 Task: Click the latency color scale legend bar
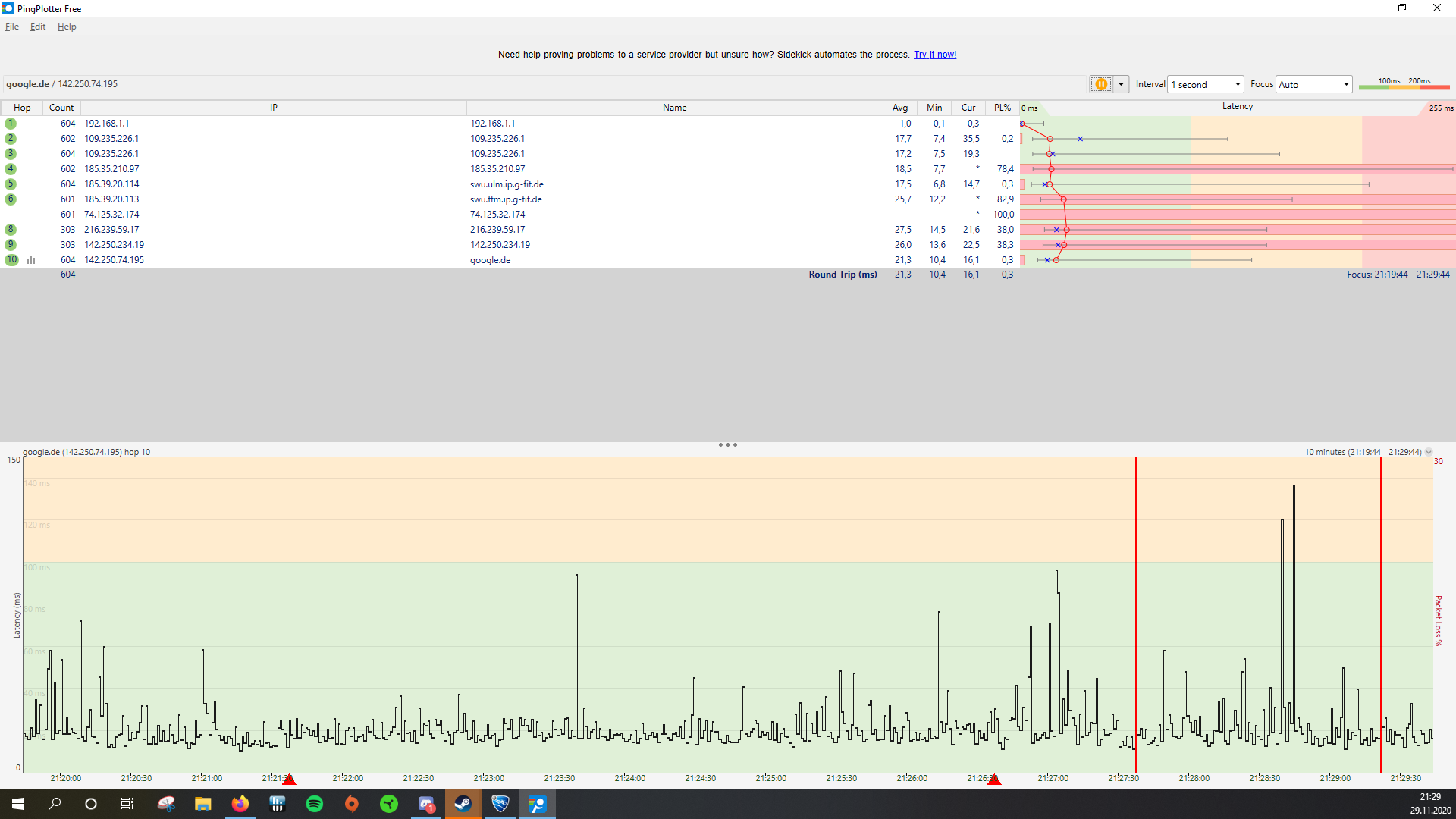coord(1404,86)
